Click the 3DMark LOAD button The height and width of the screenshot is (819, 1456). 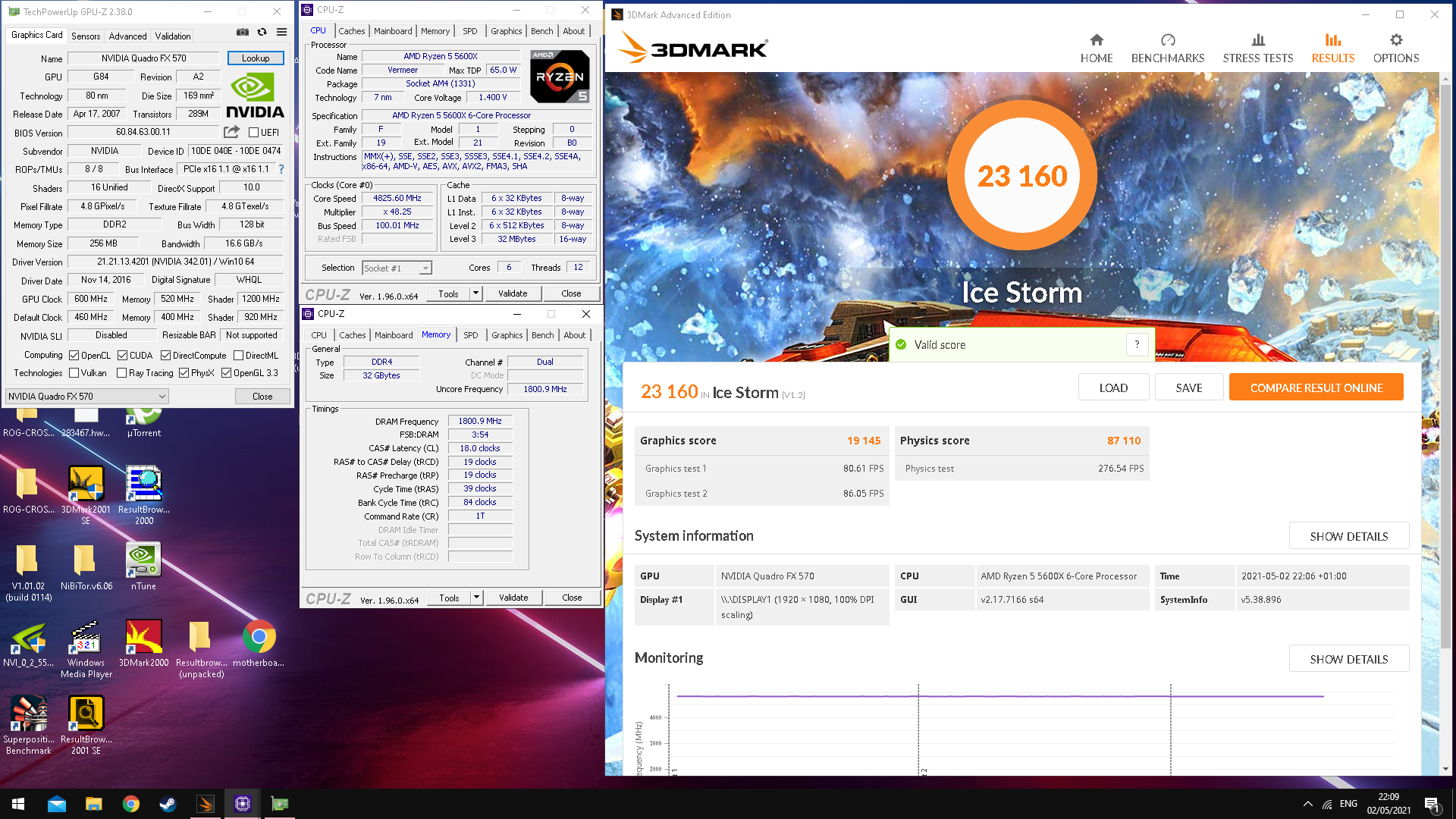(1113, 388)
